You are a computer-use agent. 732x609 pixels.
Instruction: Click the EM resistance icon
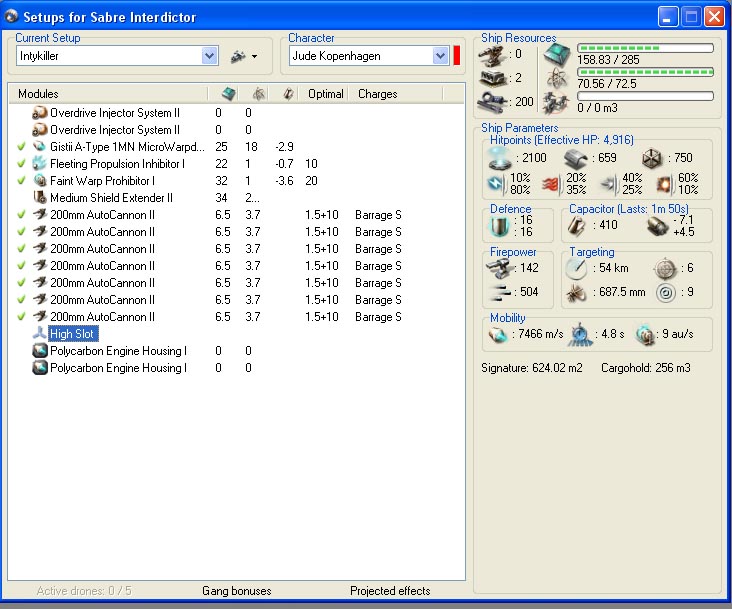[x=496, y=184]
